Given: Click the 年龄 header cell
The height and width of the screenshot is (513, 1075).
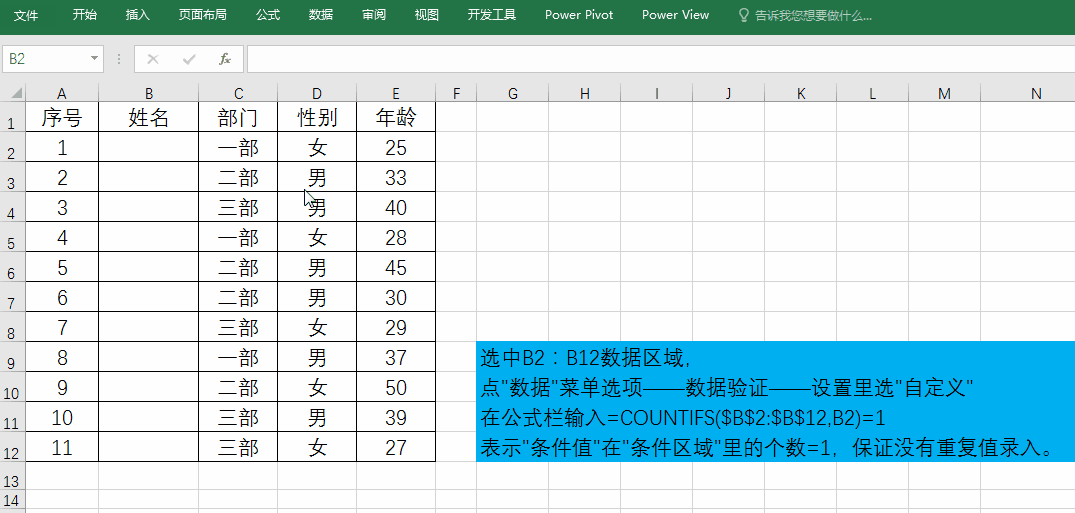Looking at the screenshot, I should point(396,117).
